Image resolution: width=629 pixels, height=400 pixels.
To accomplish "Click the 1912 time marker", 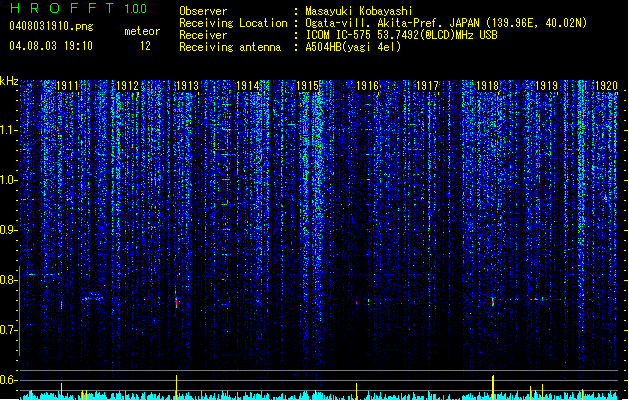I will click(x=128, y=86).
